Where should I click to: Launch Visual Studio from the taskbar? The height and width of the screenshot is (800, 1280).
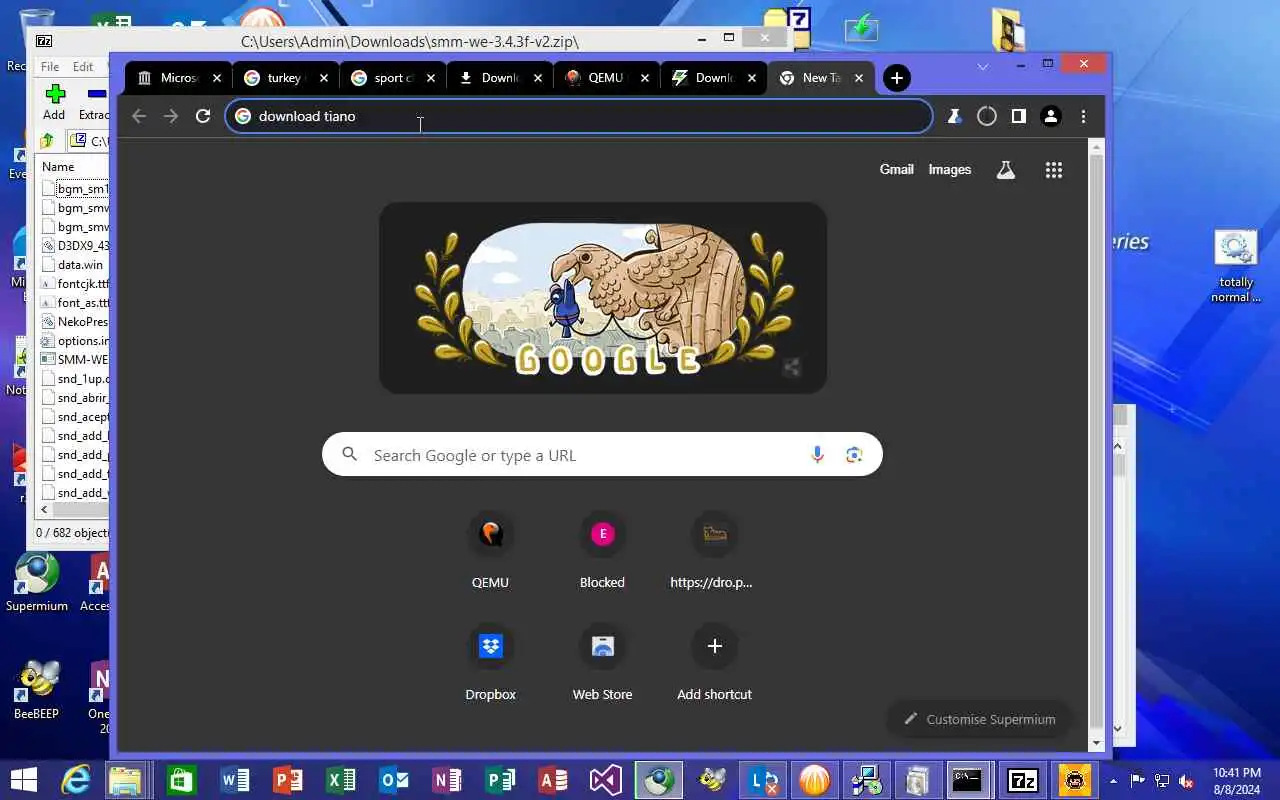[x=606, y=780]
